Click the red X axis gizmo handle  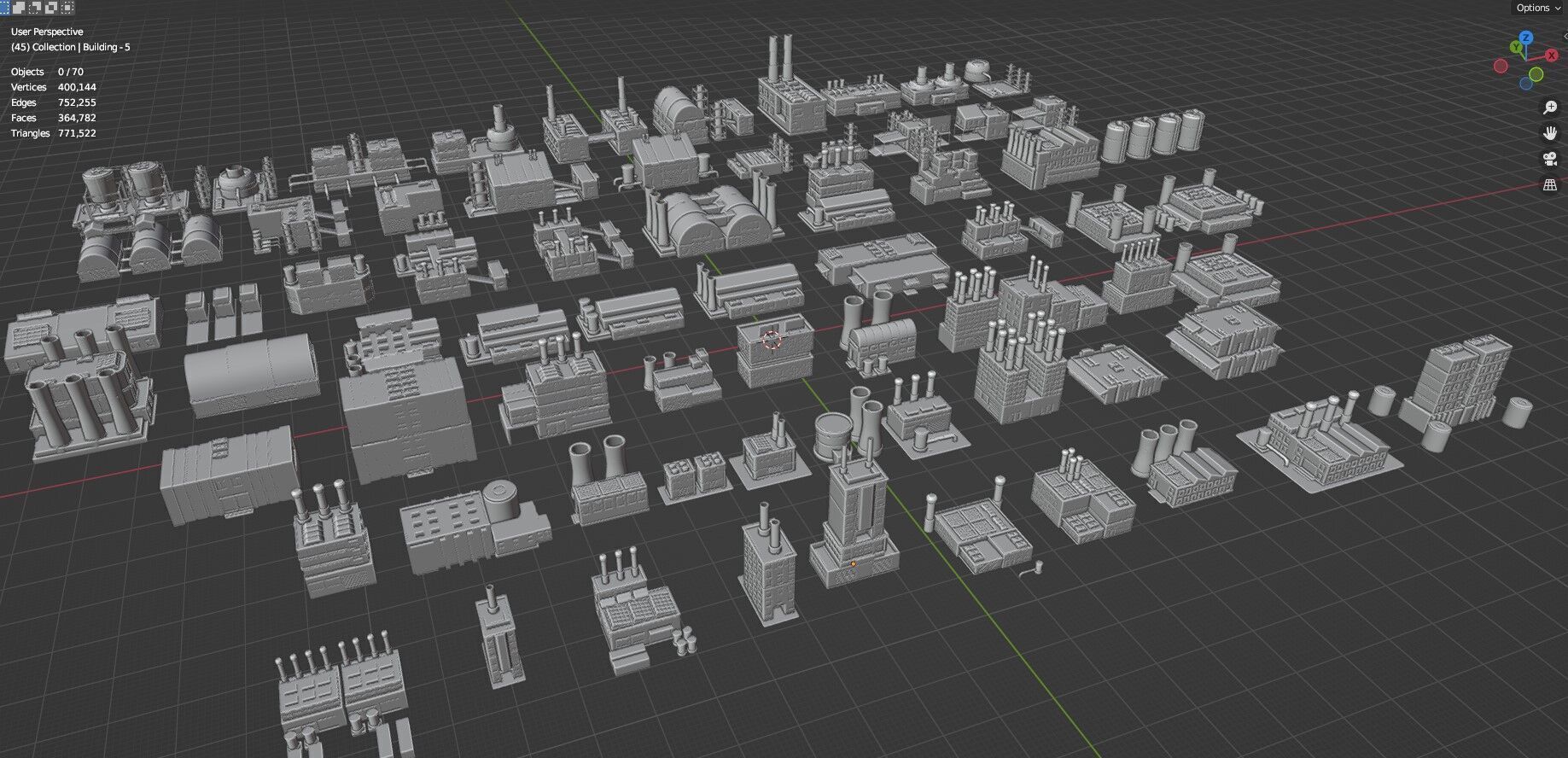click(x=1552, y=55)
